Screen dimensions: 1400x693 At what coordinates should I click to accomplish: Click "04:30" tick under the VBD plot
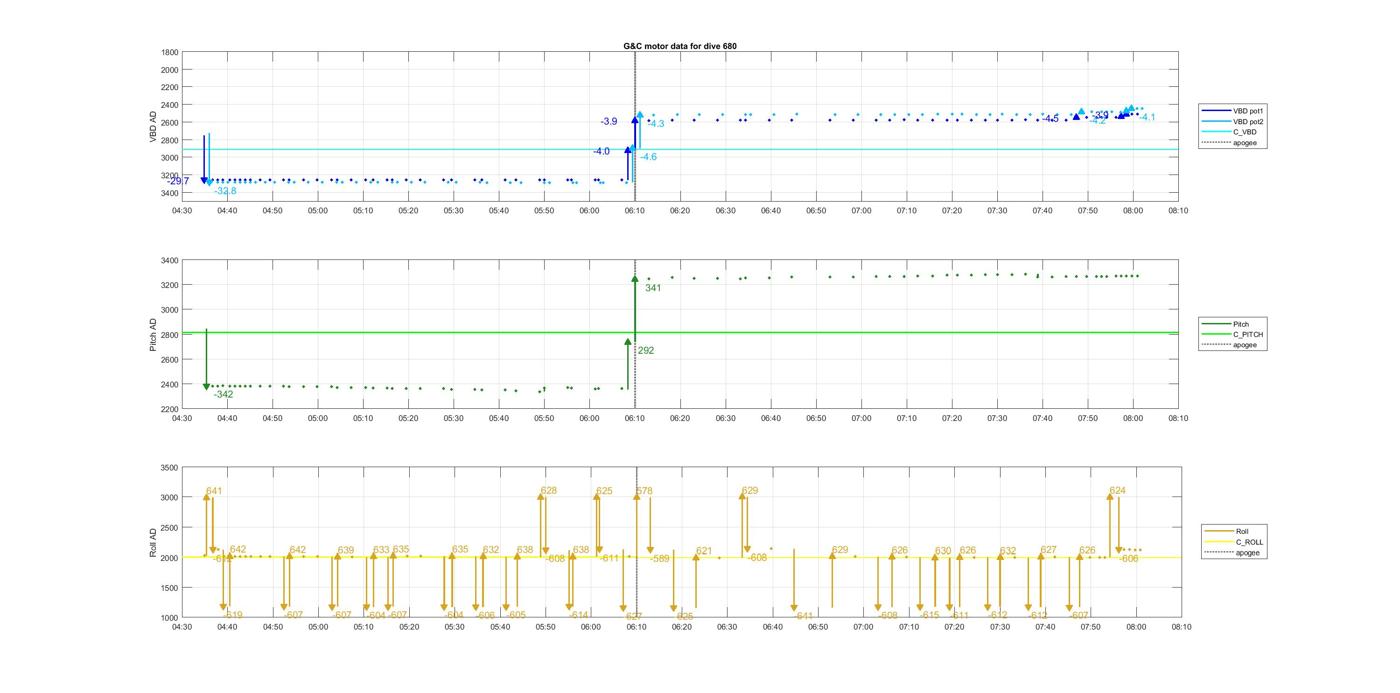pos(181,211)
